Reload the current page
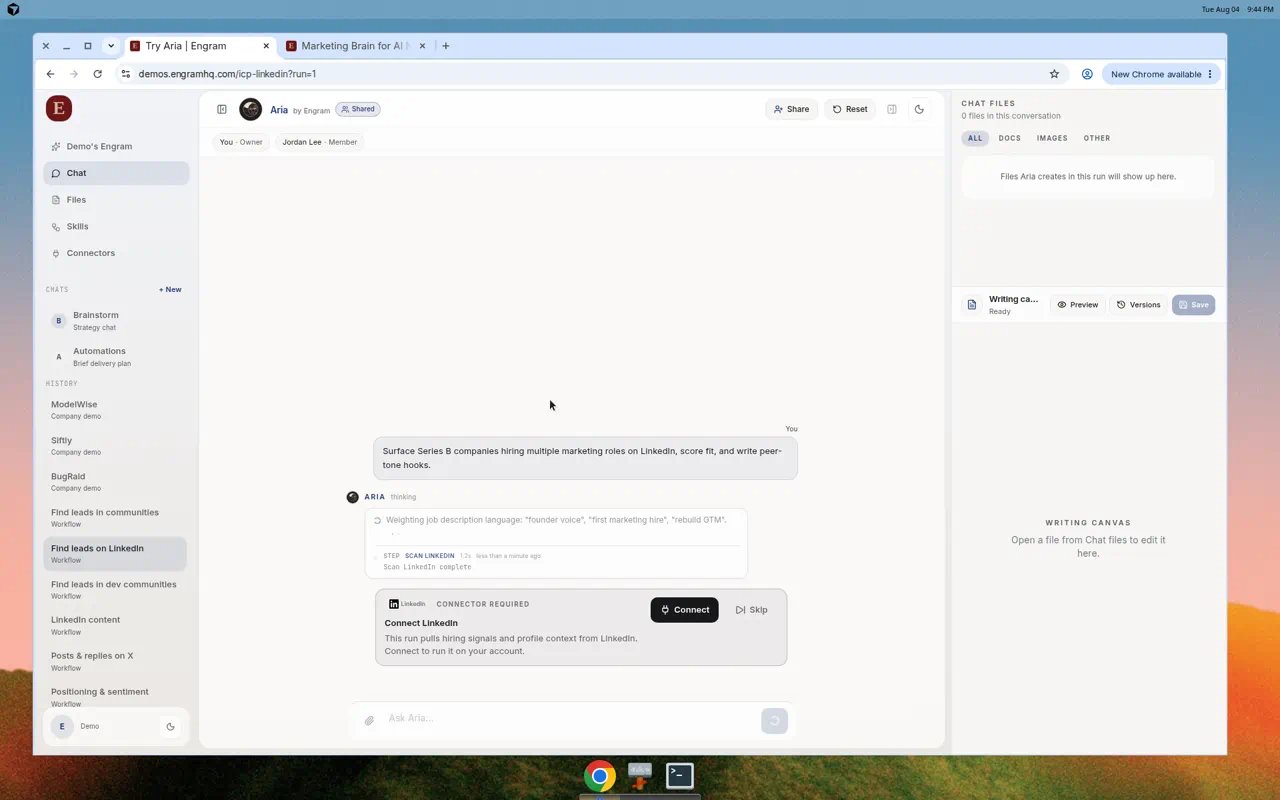This screenshot has width=1280, height=800. (97, 74)
